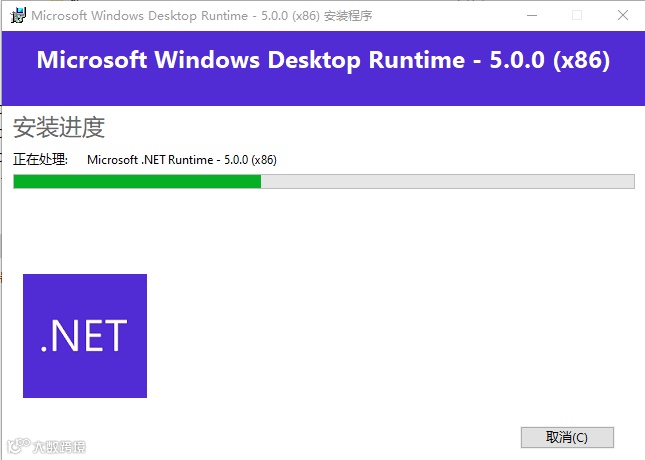Viewport: 645px width, 460px height.
Task: Click the purple banner title text
Action: (323, 60)
